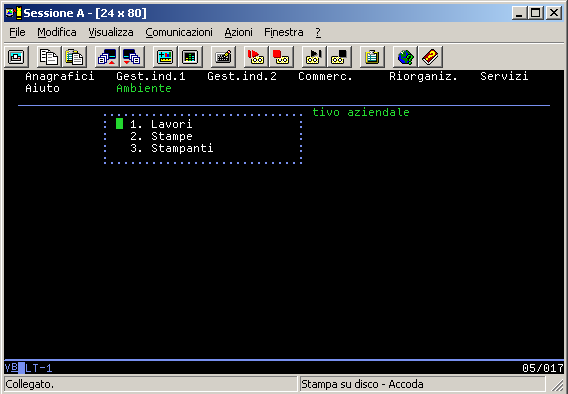Click the play macro icon

pos(314,57)
